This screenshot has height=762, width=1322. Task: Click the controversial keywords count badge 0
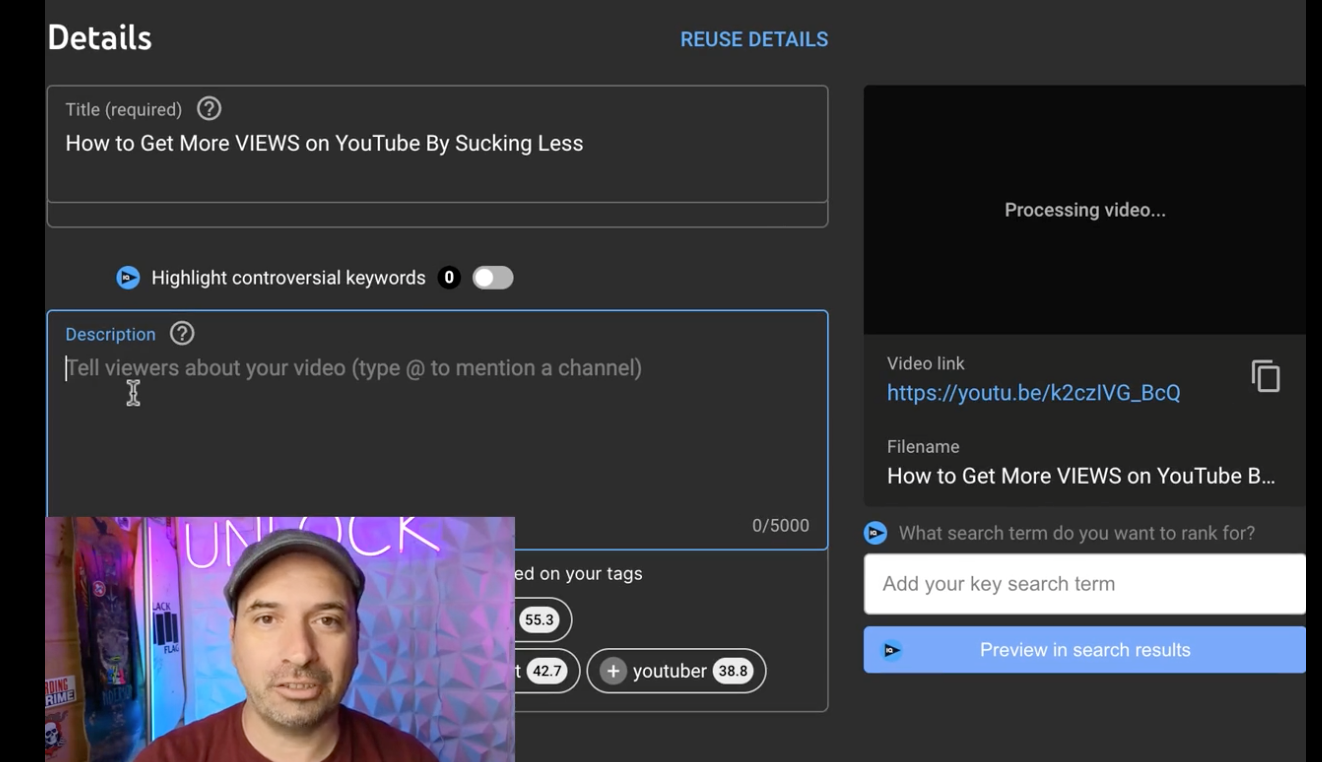click(x=449, y=278)
